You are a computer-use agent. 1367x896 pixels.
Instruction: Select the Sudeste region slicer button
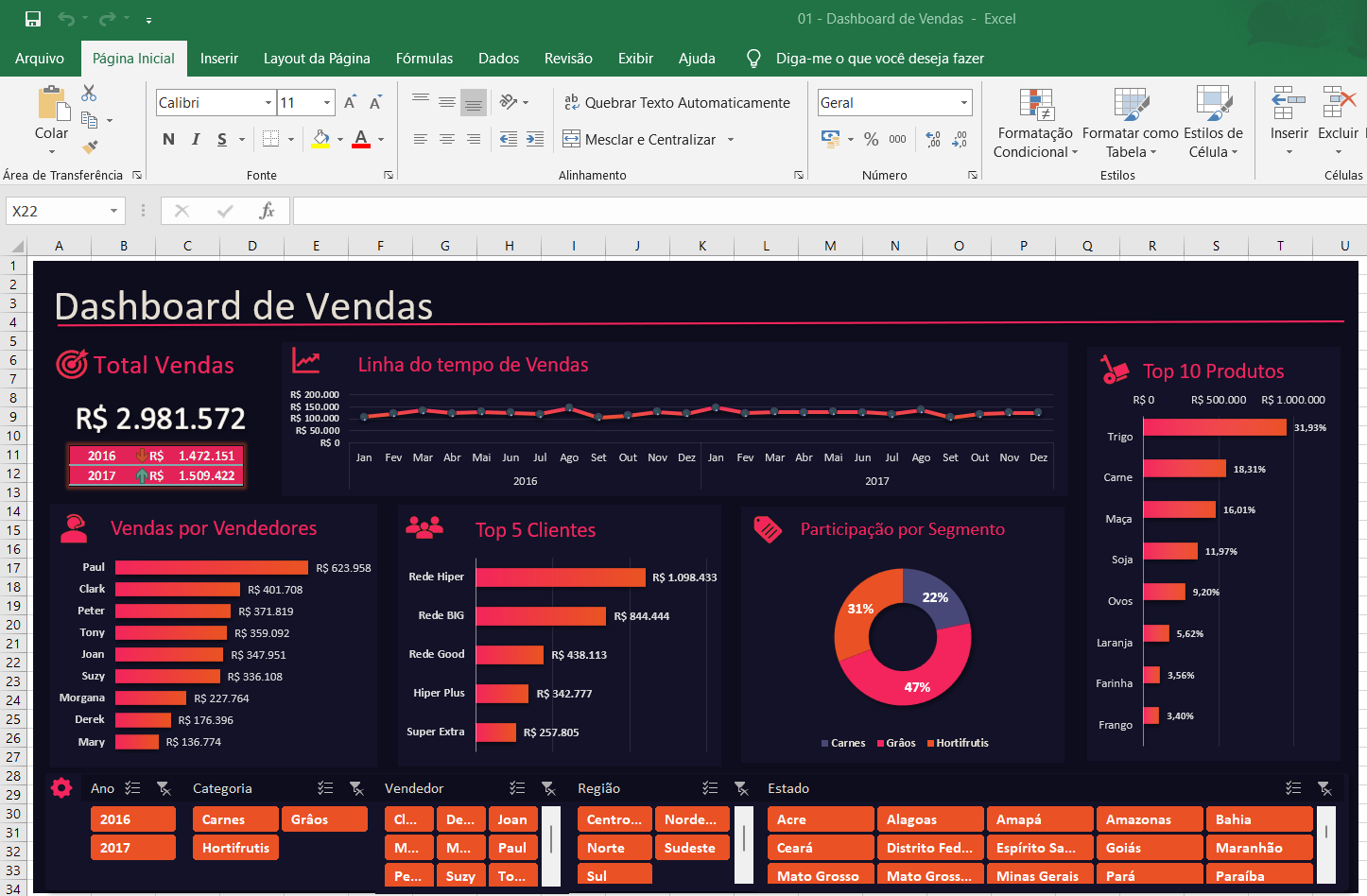[x=692, y=848]
